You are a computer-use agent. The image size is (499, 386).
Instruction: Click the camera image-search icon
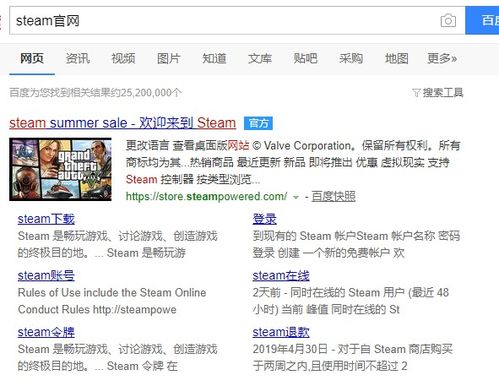(448, 21)
